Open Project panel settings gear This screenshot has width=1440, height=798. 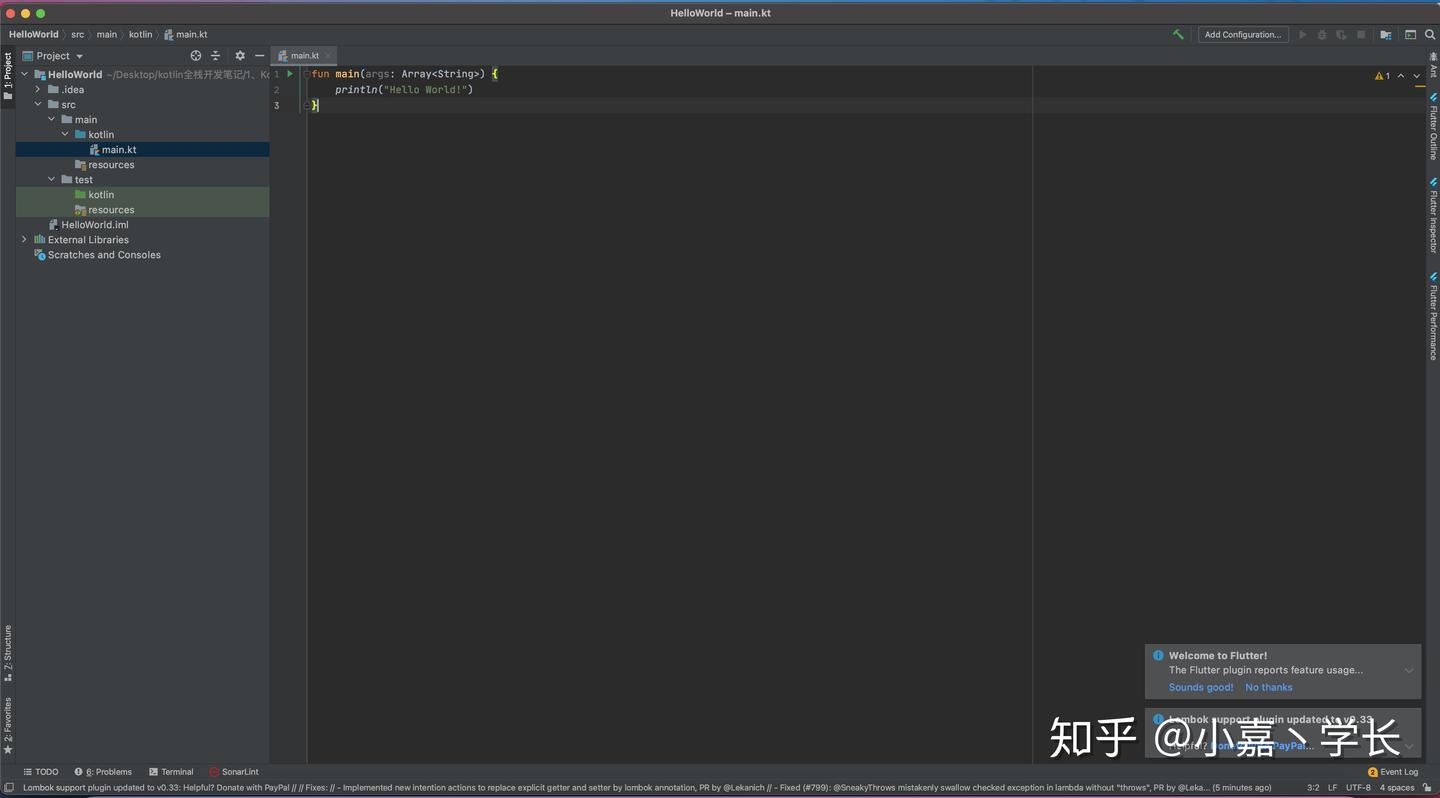tap(240, 55)
